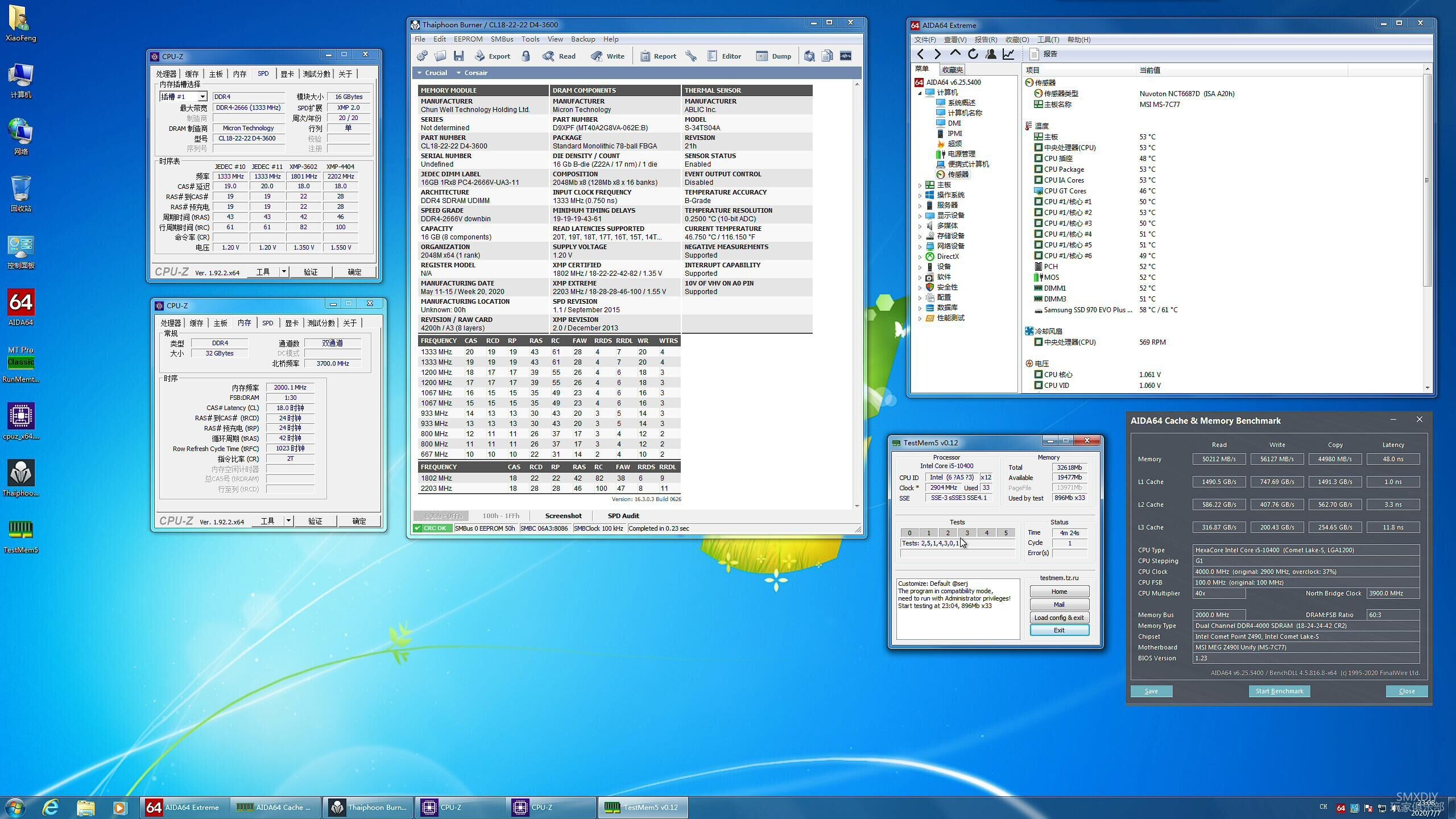Viewport: 1456px width, 819px height.
Task: Click the user icon in AIDA64 toolbar
Action: 991,54
